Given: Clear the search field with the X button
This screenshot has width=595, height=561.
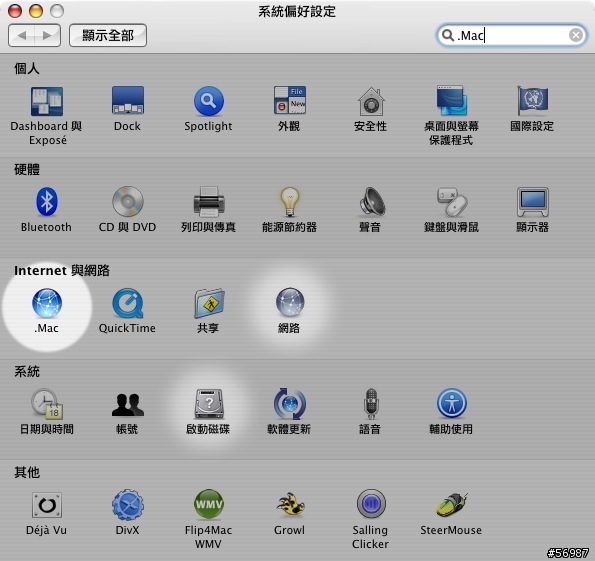Looking at the screenshot, I should 576,35.
